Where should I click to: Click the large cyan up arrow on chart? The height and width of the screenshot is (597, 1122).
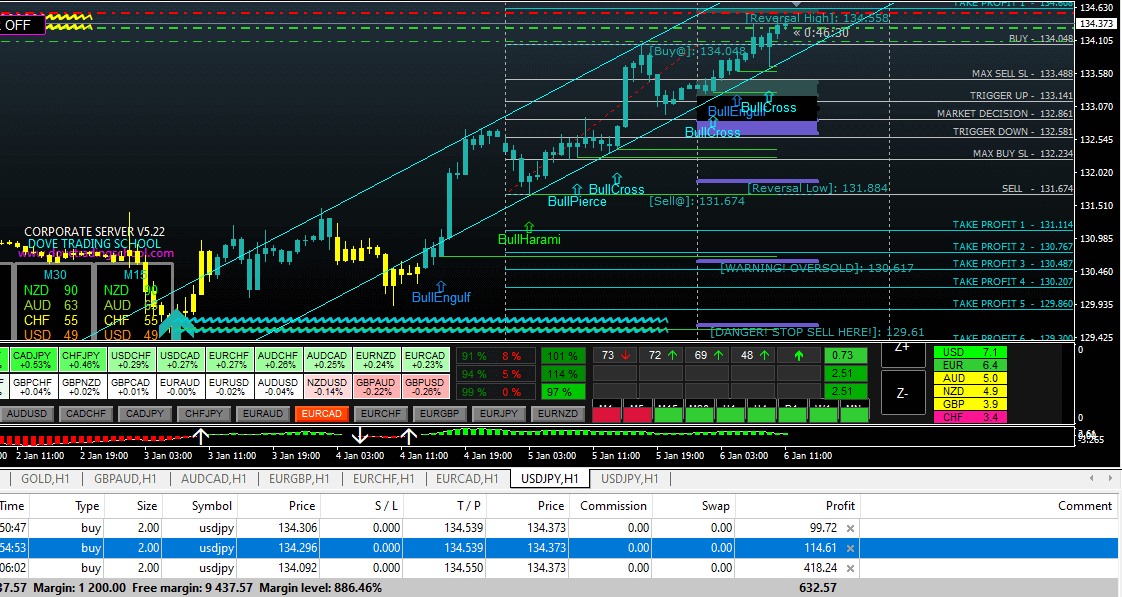coord(177,322)
